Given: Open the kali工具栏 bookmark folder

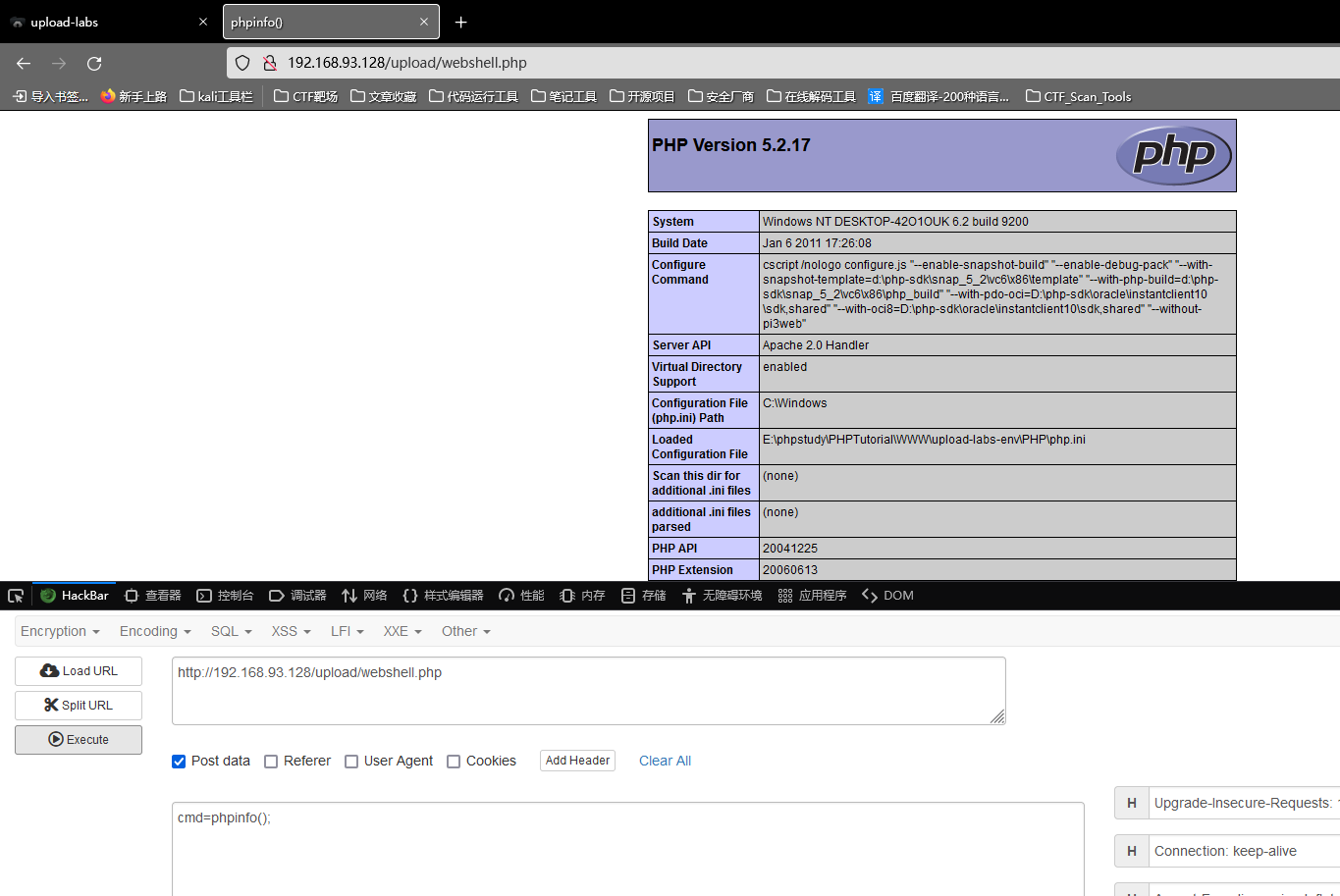Looking at the screenshot, I should click(216, 96).
